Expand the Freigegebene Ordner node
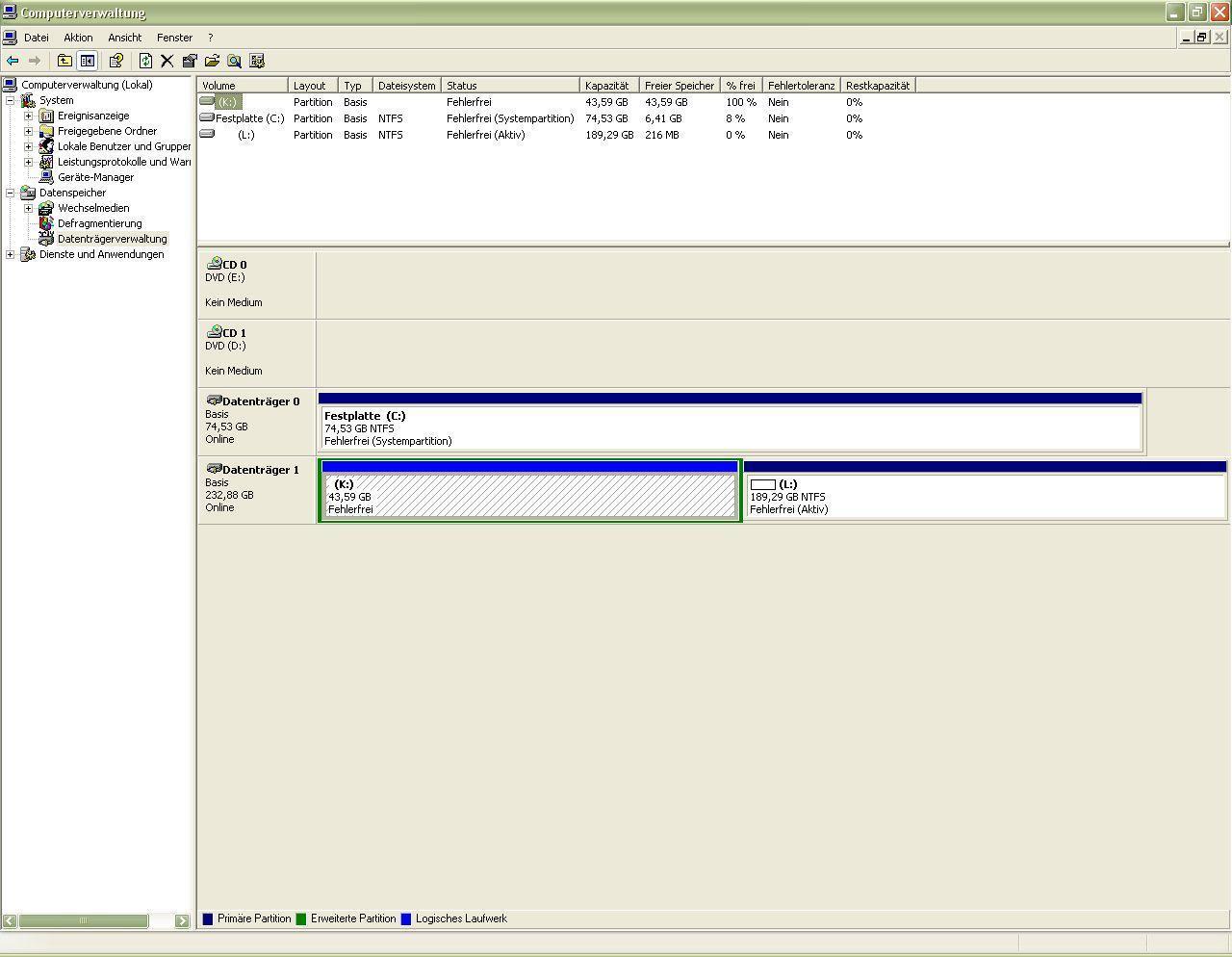 coord(28,131)
